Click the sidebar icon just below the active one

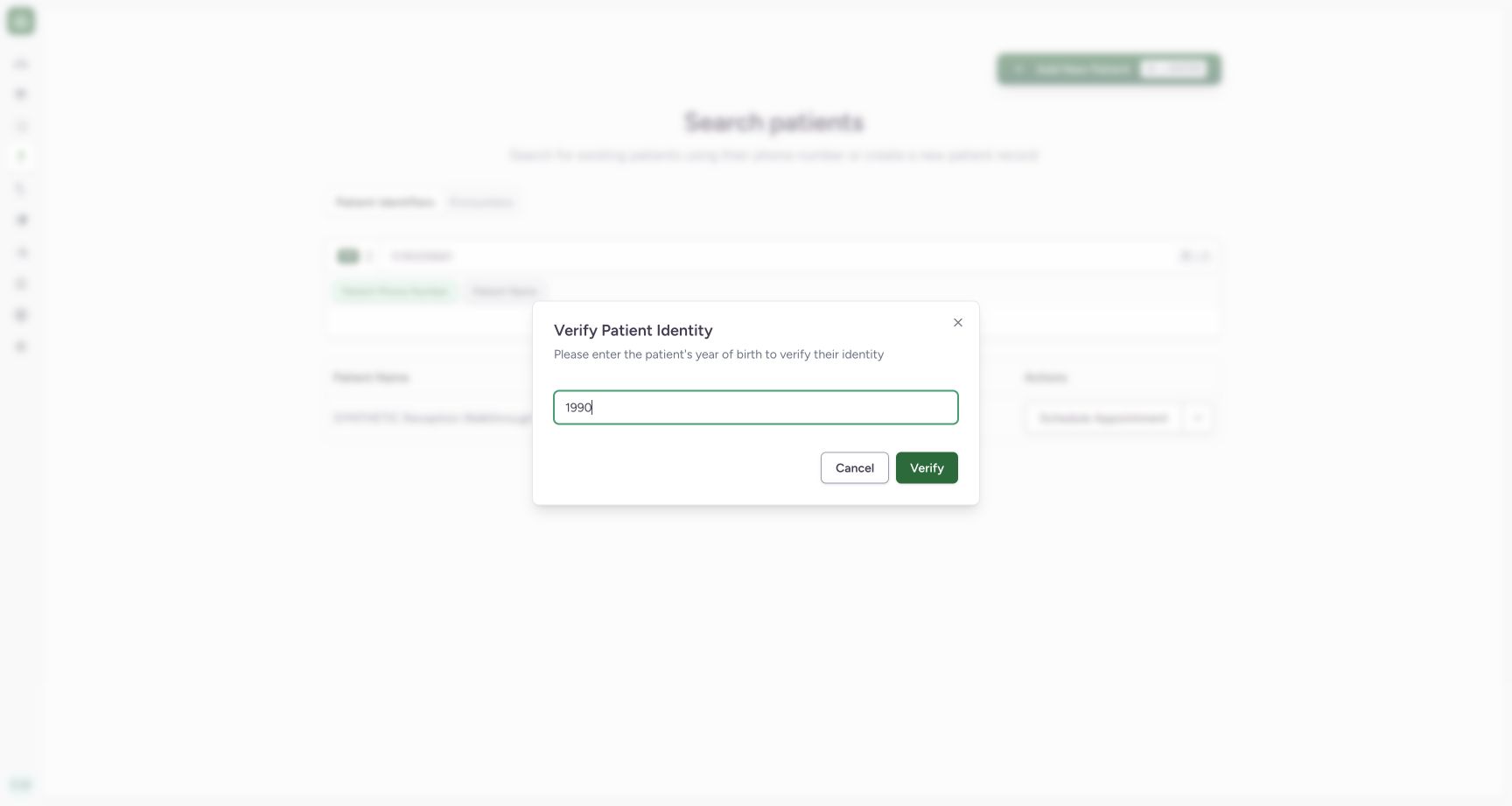[21, 188]
